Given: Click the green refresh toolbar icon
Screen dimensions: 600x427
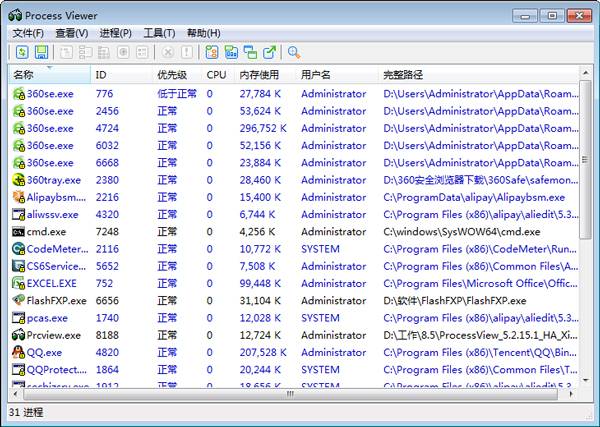Looking at the screenshot, I should point(22,52).
